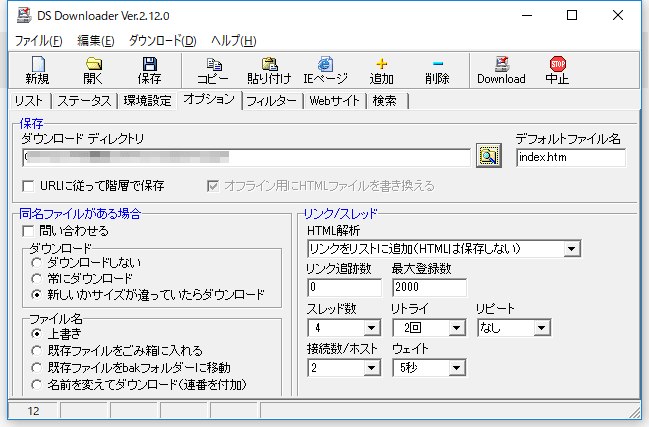This screenshot has height=427, width=649.
Task: Click the ダウンロード ディレクトリ path field
Action: tap(246, 157)
